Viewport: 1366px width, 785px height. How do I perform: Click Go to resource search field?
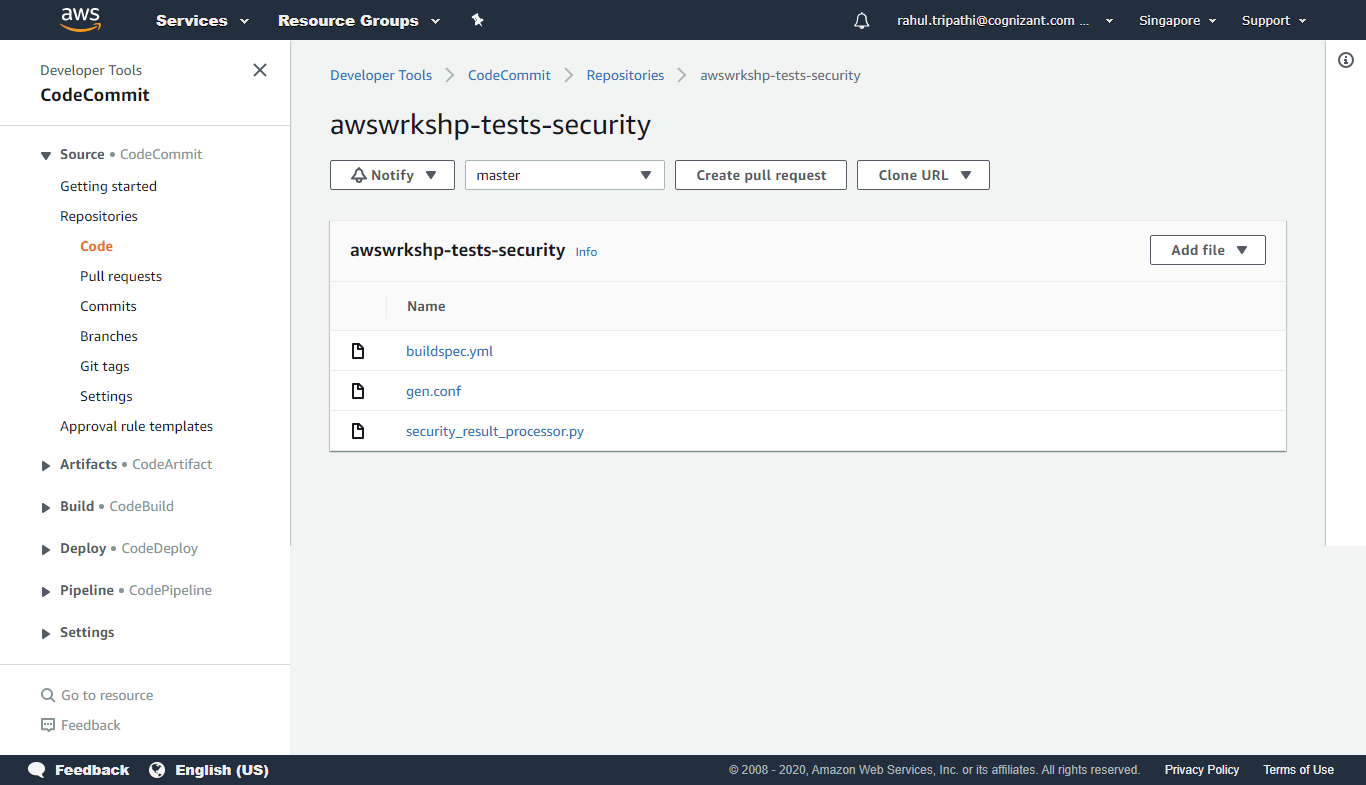107,695
